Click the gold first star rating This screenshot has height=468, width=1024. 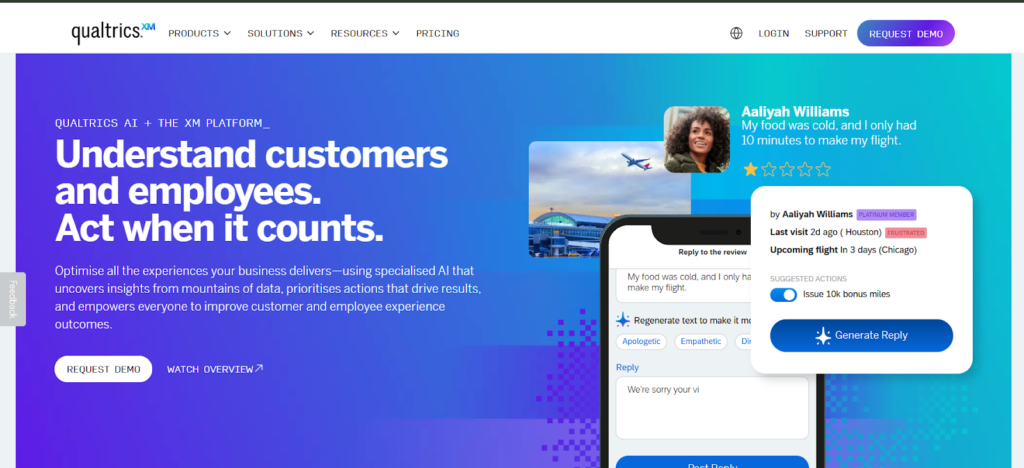click(x=750, y=170)
